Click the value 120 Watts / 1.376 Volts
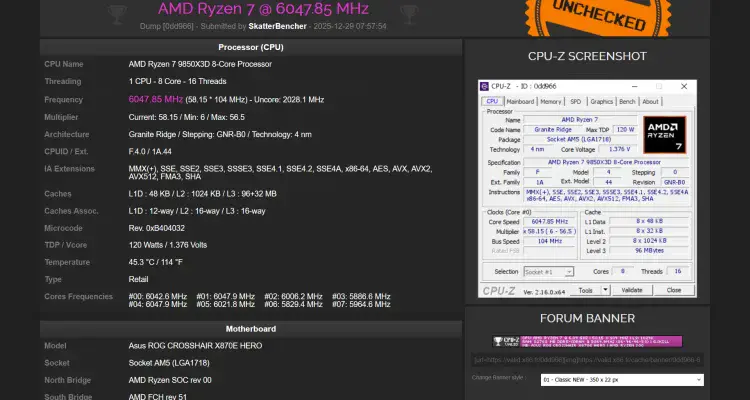The height and width of the screenshot is (400, 750). (x=168, y=245)
